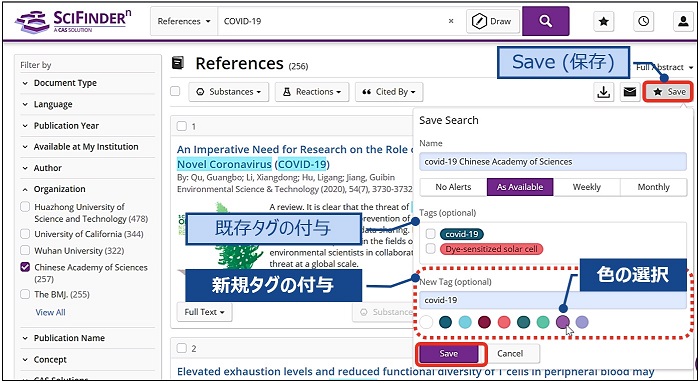This screenshot has width=700, height=383.
Task: Open search history clock icon
Action: click(x=643, y=21)
